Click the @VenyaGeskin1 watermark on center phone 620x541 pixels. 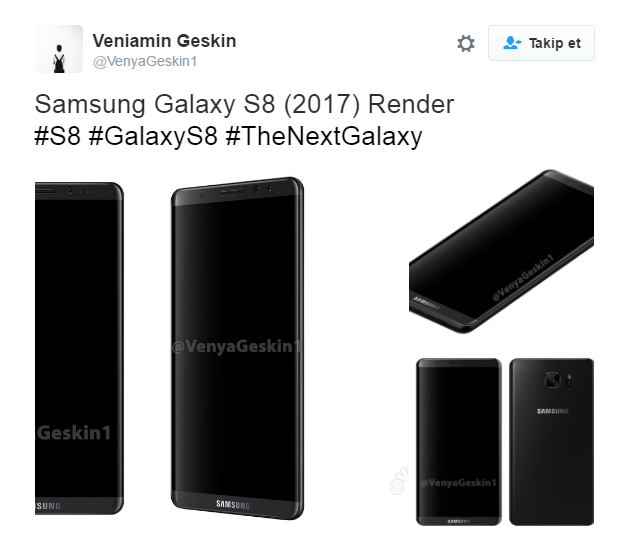point(236,346)
